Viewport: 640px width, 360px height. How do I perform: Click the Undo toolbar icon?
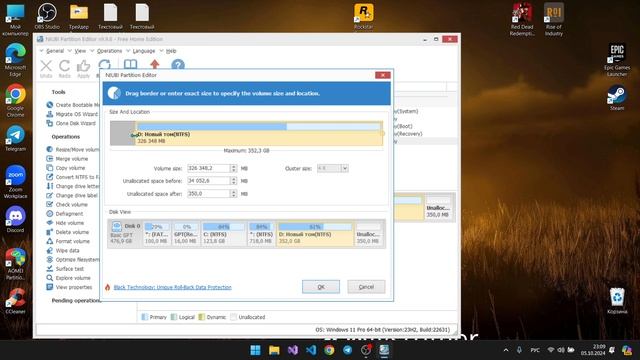[46, 69]
